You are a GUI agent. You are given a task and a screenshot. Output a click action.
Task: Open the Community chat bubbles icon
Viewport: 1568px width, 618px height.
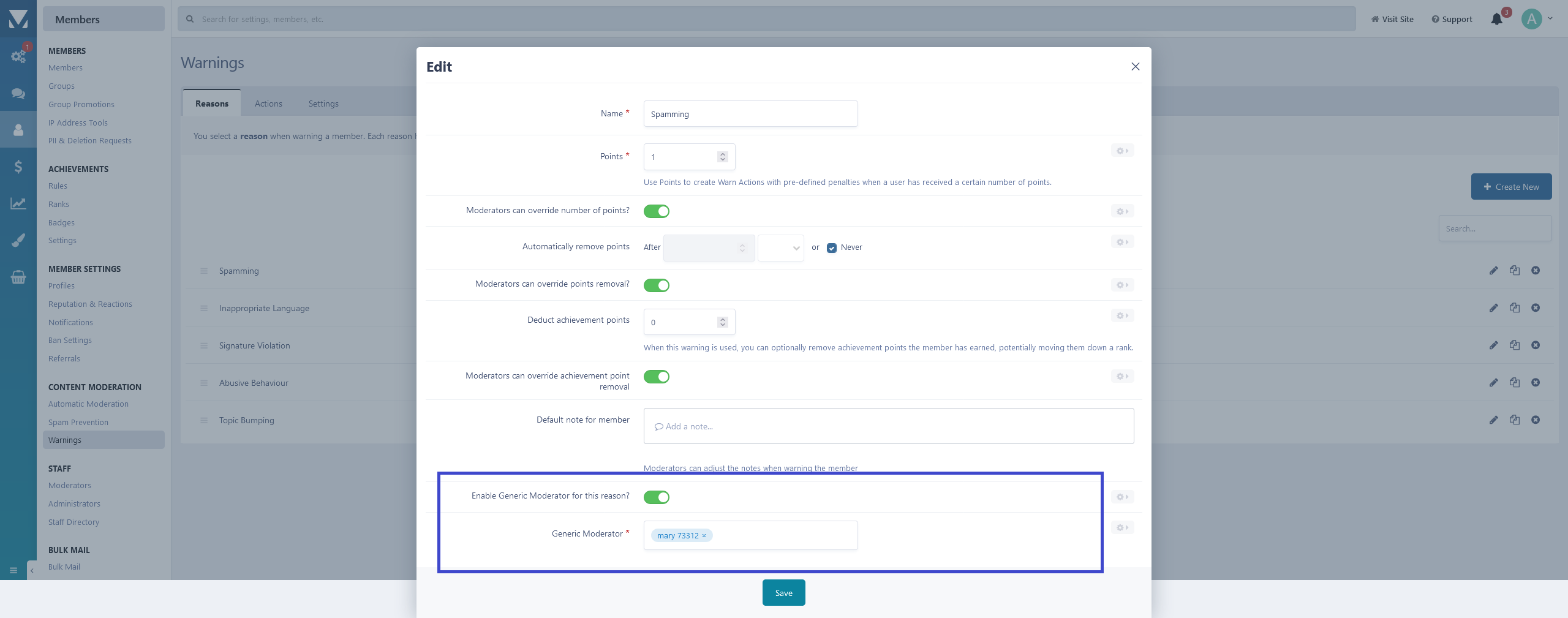18,93
